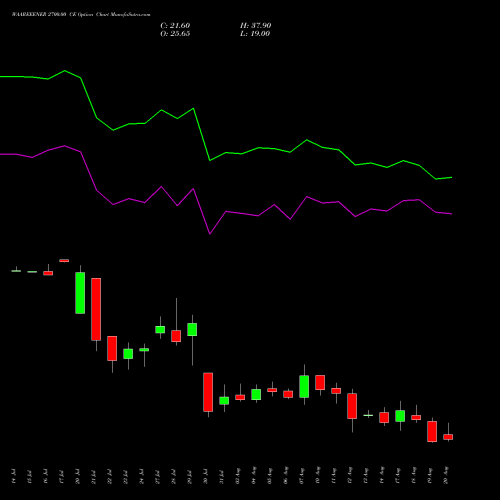This screenshot has width=500, height=500.
Task: Click the 20 Jul date label
Action: coord(78,476)
